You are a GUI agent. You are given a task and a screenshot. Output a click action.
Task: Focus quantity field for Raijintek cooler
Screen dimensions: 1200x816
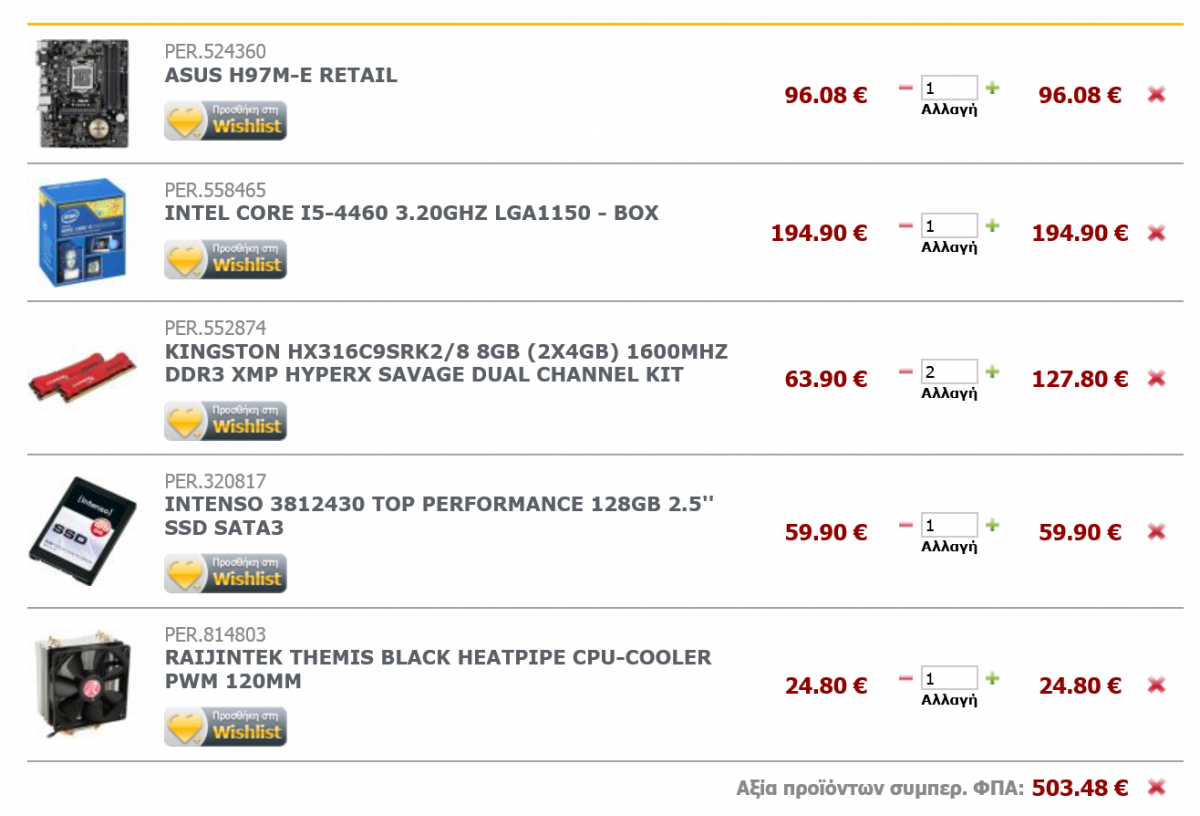[949, 678]
